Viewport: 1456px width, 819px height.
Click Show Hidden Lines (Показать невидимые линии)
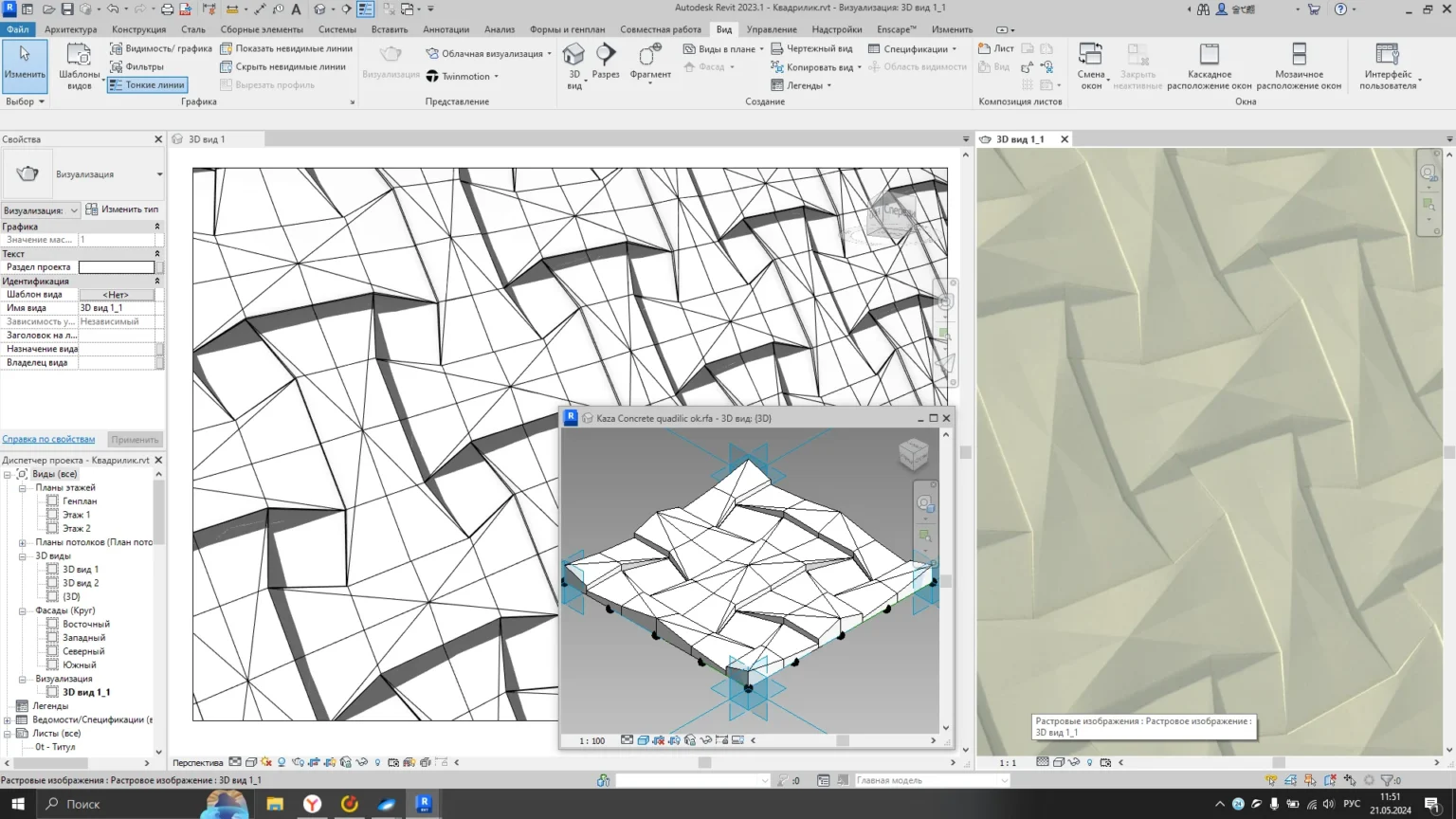[x=286, y=48]
